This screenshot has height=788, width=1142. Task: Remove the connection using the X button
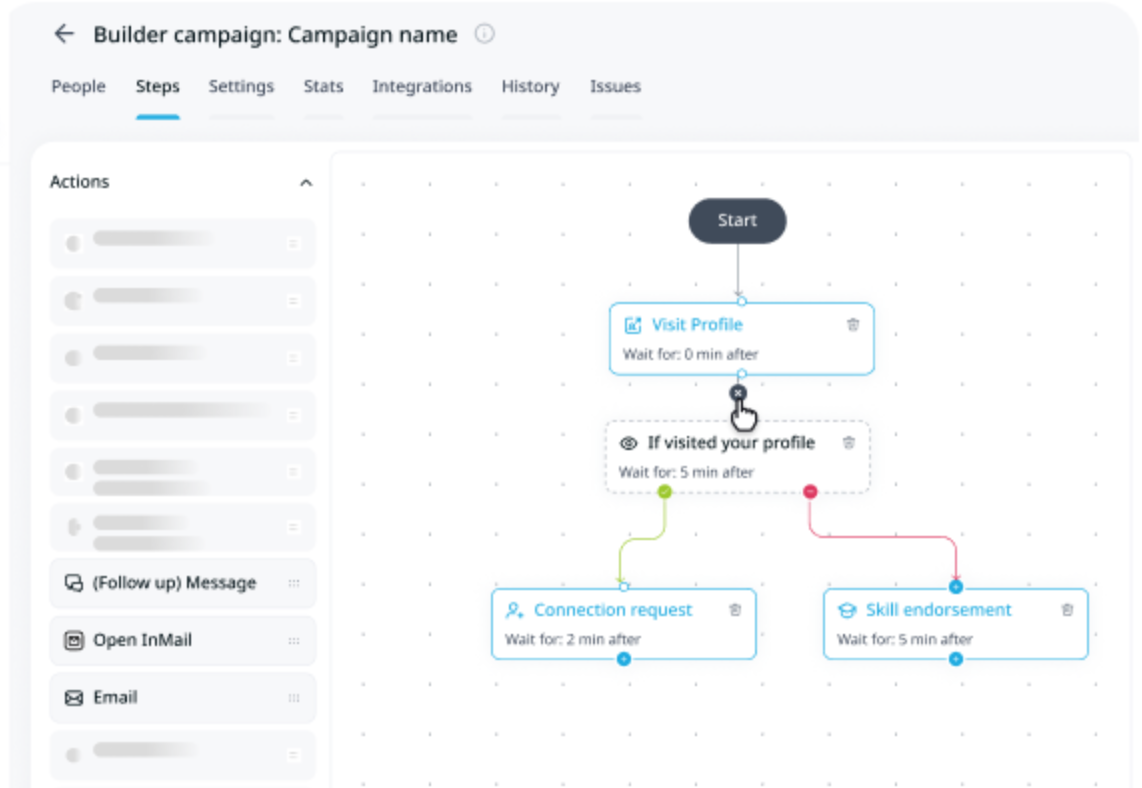[739, 394]
